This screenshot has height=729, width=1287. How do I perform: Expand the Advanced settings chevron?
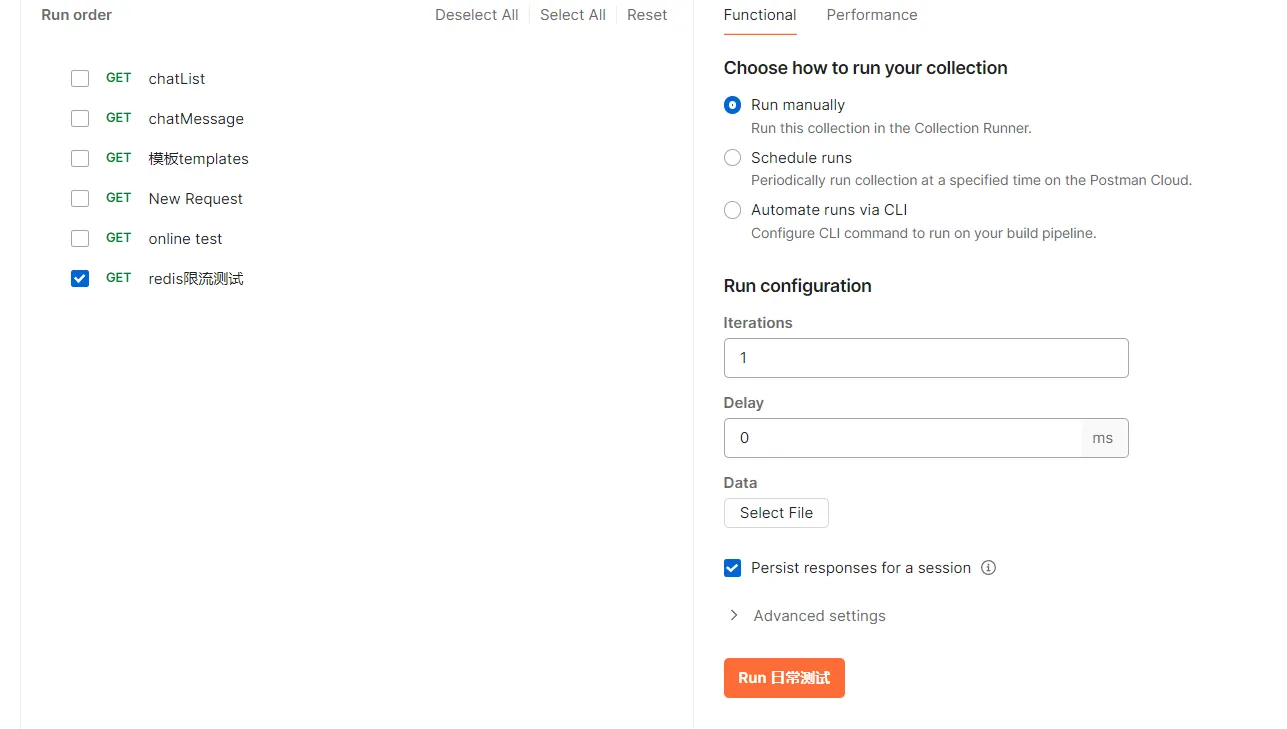[734, 616]
